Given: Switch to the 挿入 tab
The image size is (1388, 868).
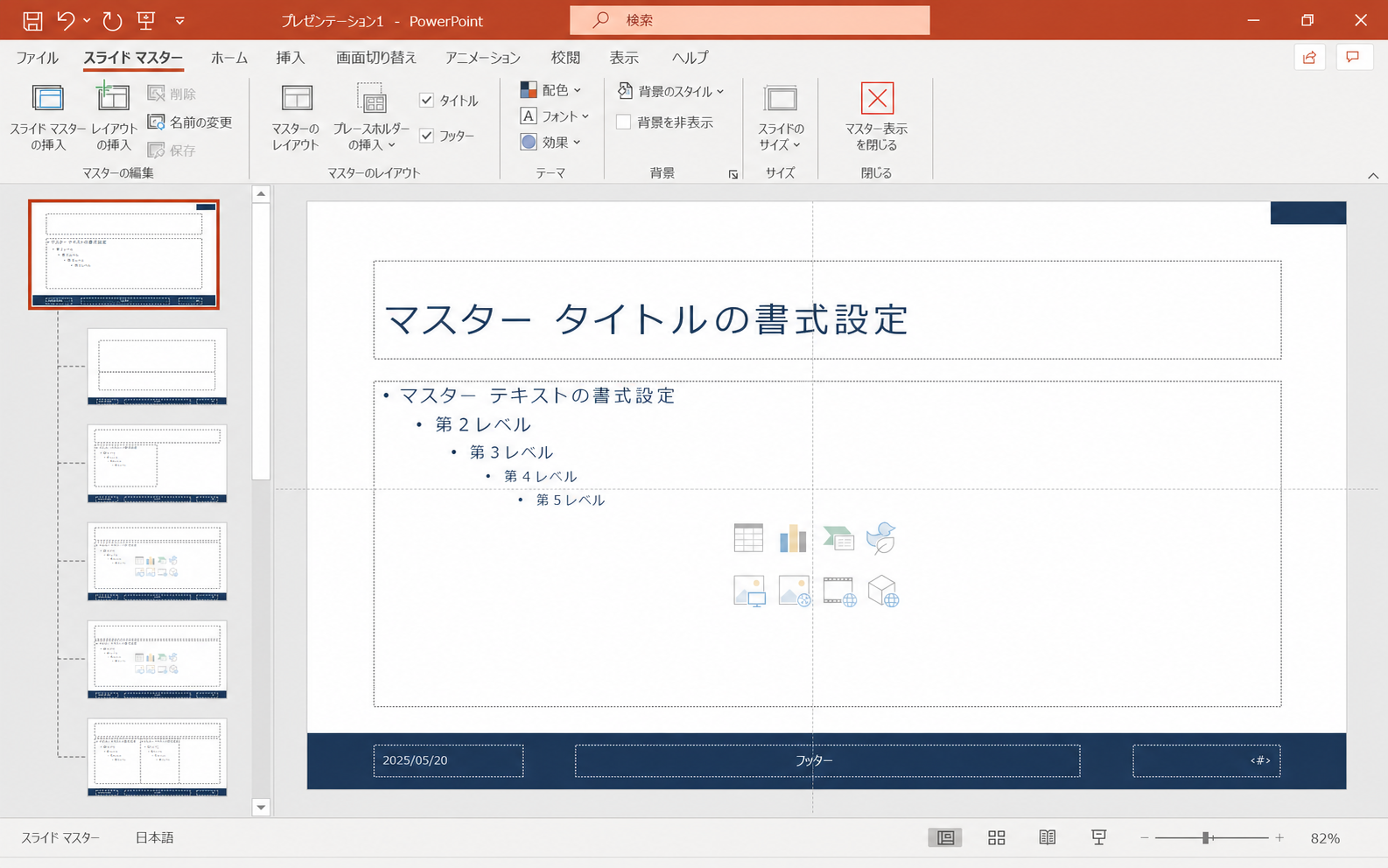Looking at the screenshot, I should [x=291, y=58].
